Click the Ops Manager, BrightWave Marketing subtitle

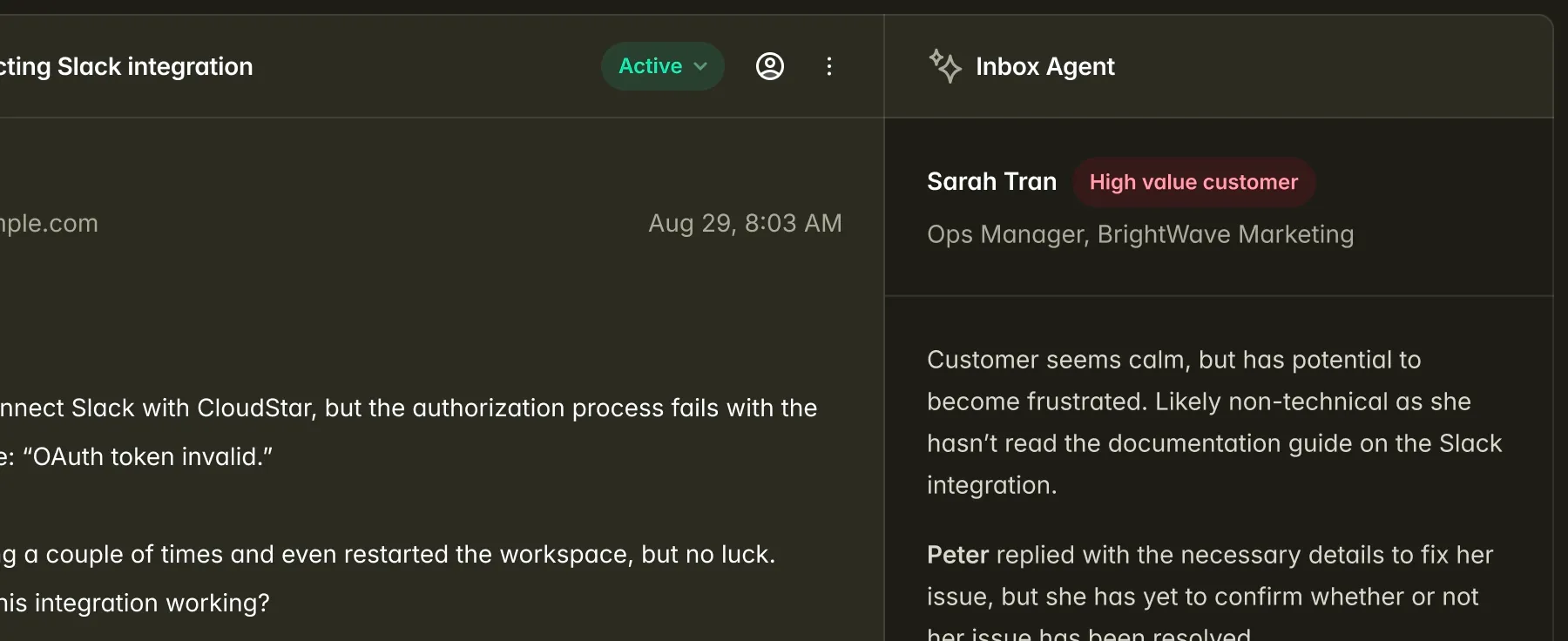click(1140, 234)
